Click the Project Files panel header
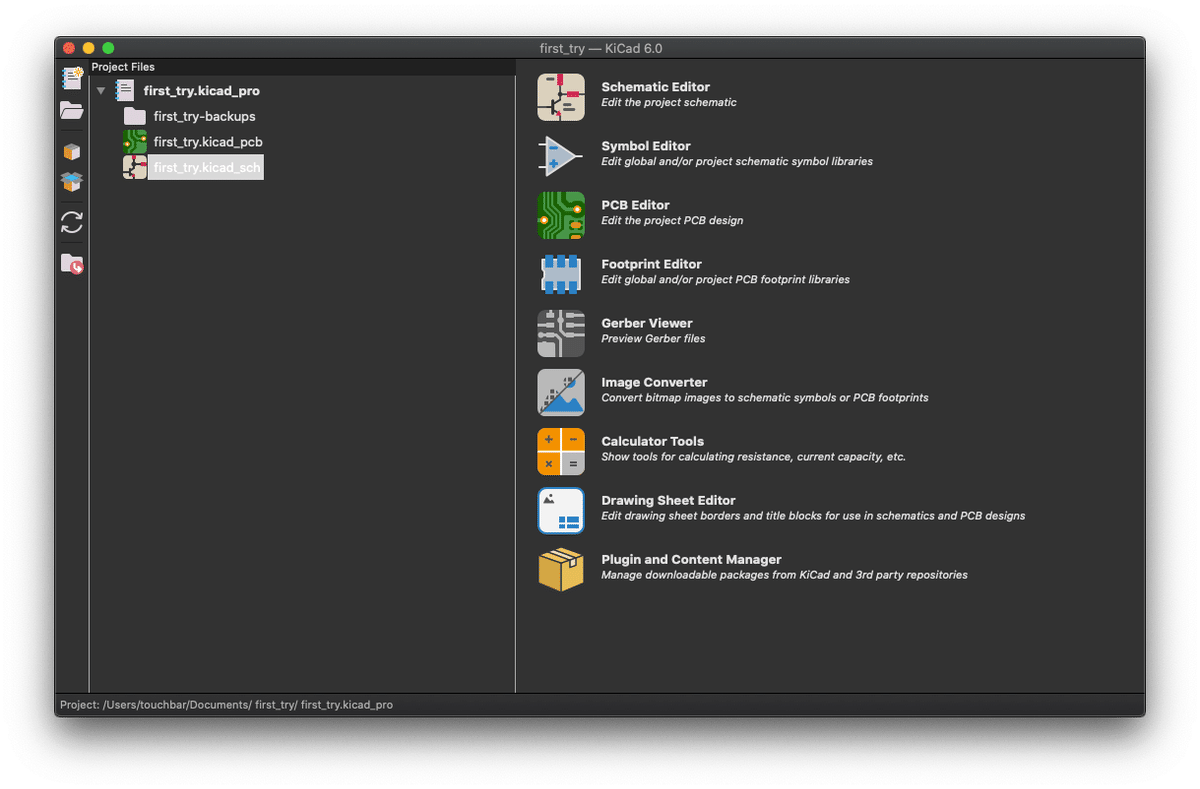1200x789 pixels. tap(123, 67)
